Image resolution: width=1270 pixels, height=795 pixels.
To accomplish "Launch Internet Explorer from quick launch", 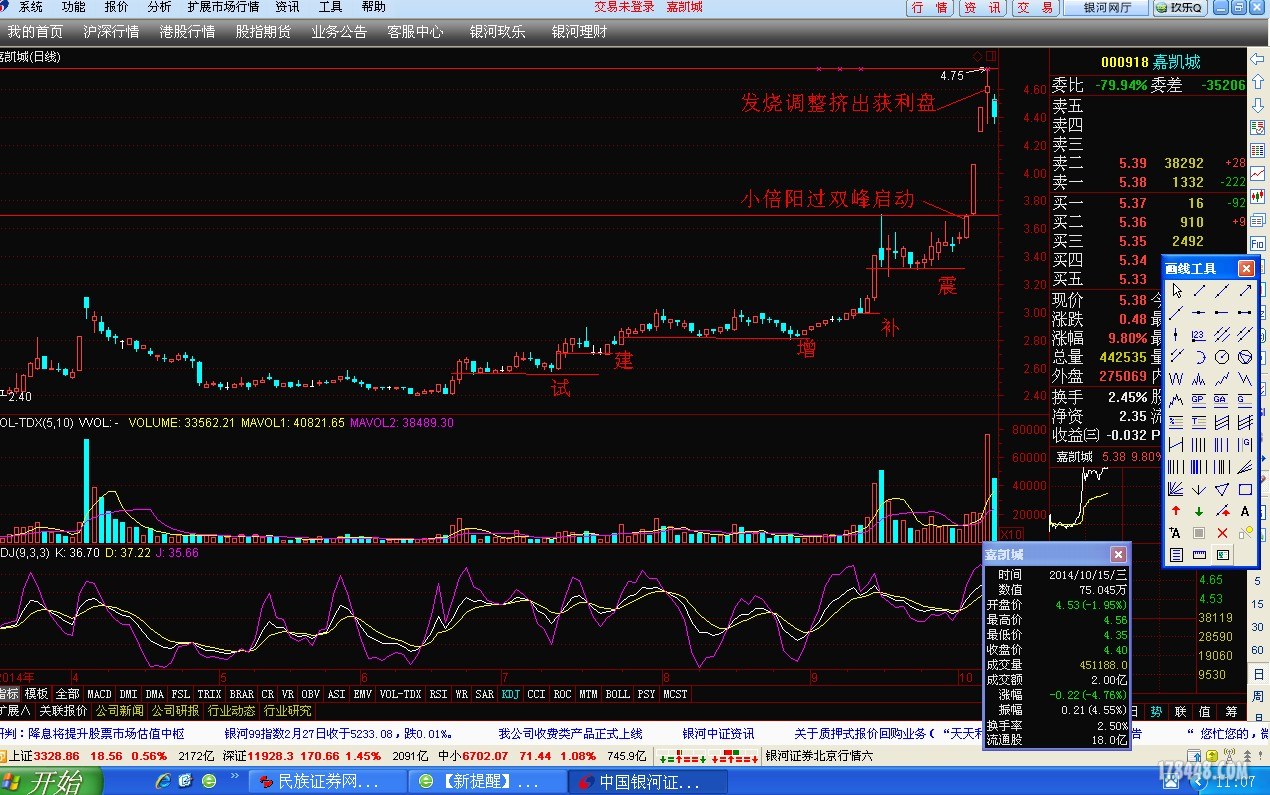I will pos(164,780).
